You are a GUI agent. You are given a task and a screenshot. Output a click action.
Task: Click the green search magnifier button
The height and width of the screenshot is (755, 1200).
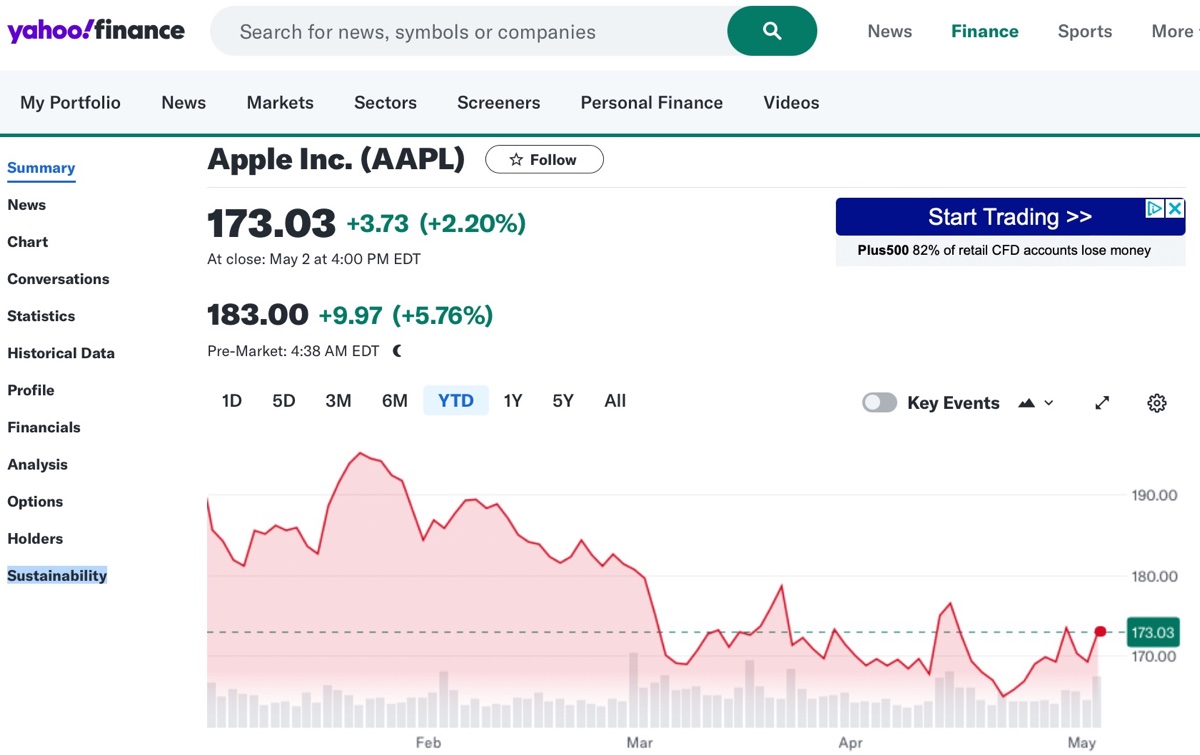[x=772, y=31]
